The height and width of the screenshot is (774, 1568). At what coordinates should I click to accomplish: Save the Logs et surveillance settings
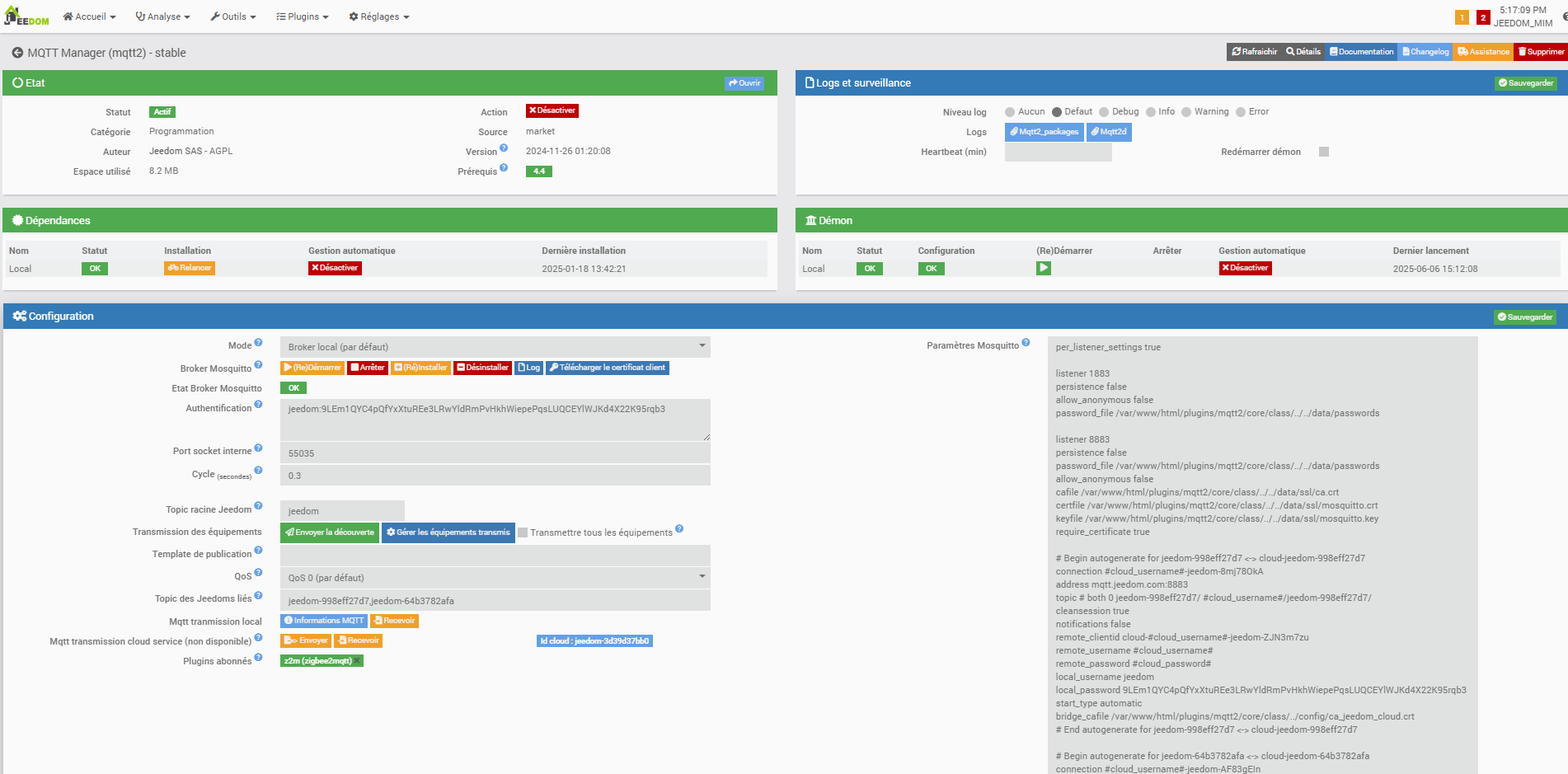[x=1526, y=83]
